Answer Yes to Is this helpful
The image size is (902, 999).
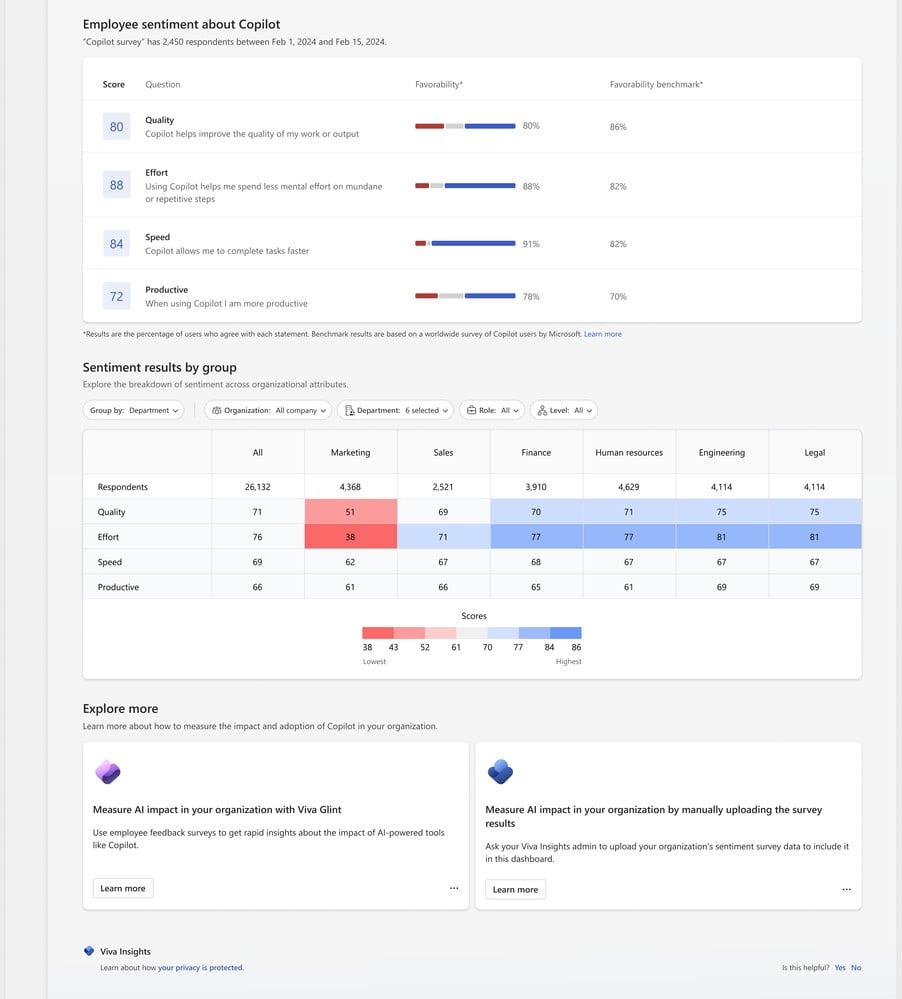pos(840,967)
